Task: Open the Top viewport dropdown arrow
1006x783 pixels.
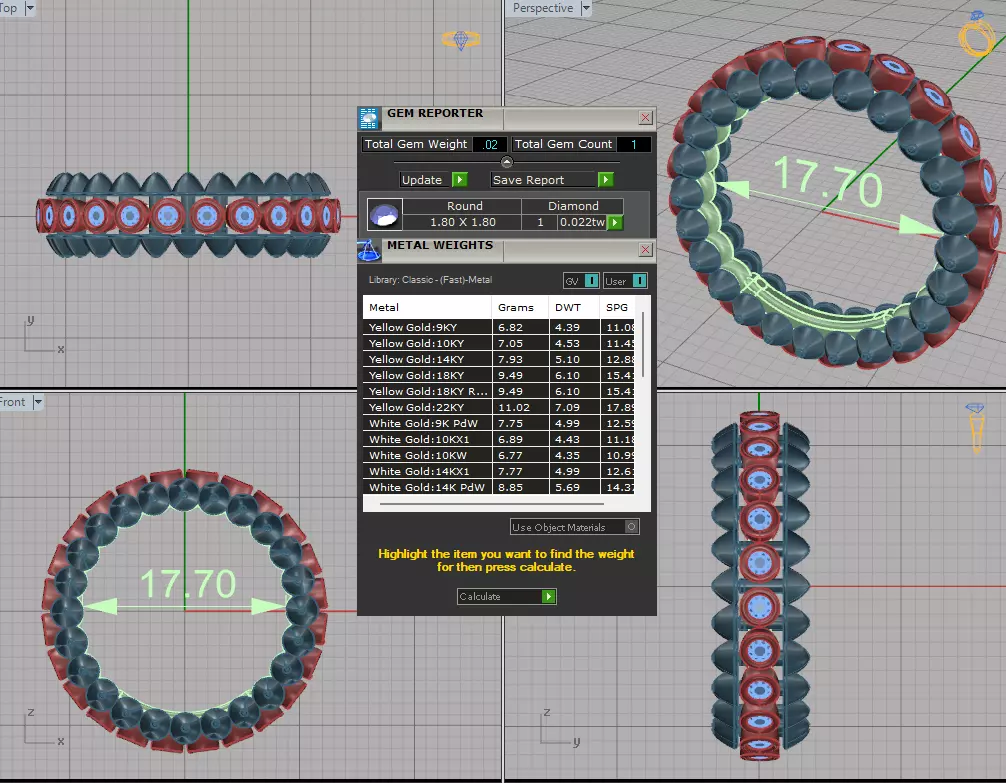Action: coord(30,8)
